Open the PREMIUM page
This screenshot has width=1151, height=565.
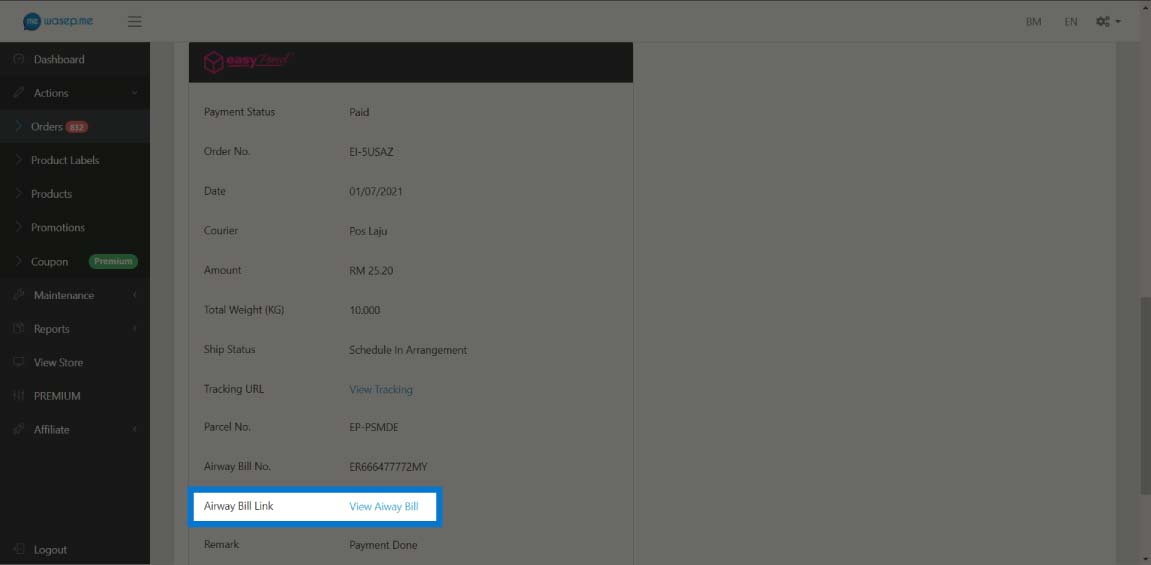75,396
